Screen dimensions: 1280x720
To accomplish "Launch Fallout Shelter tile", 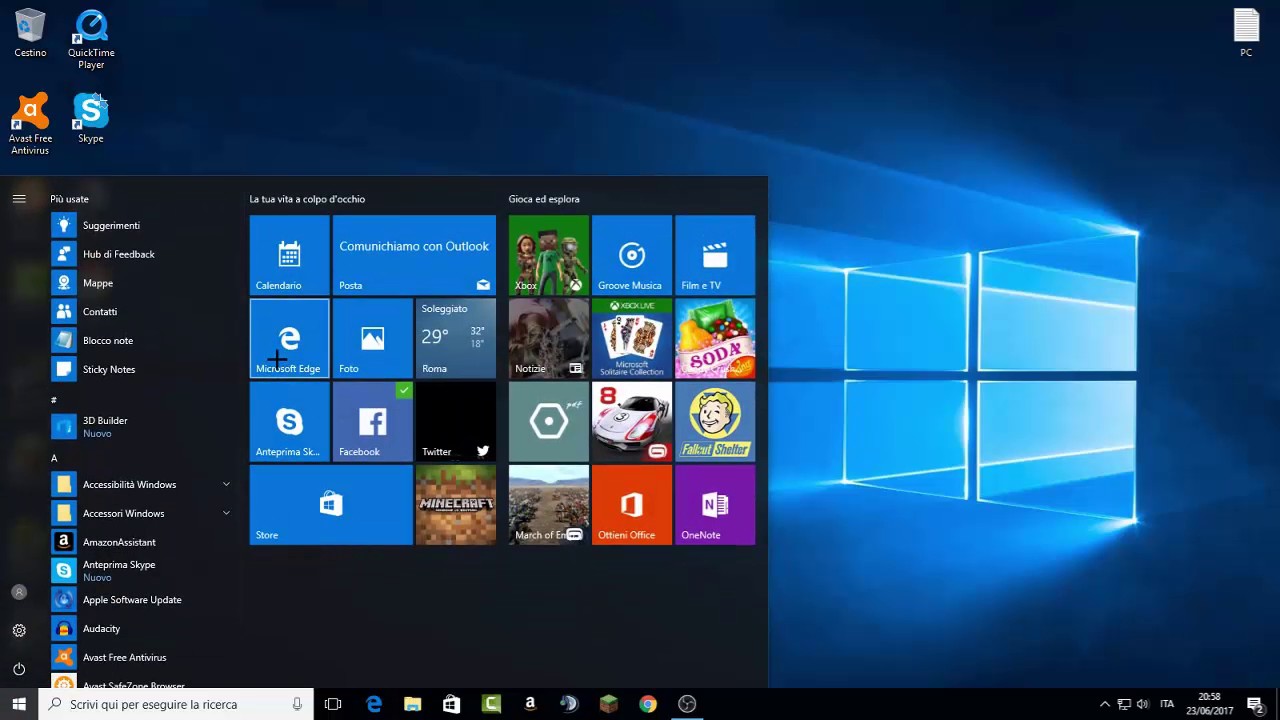I will 715,421.
